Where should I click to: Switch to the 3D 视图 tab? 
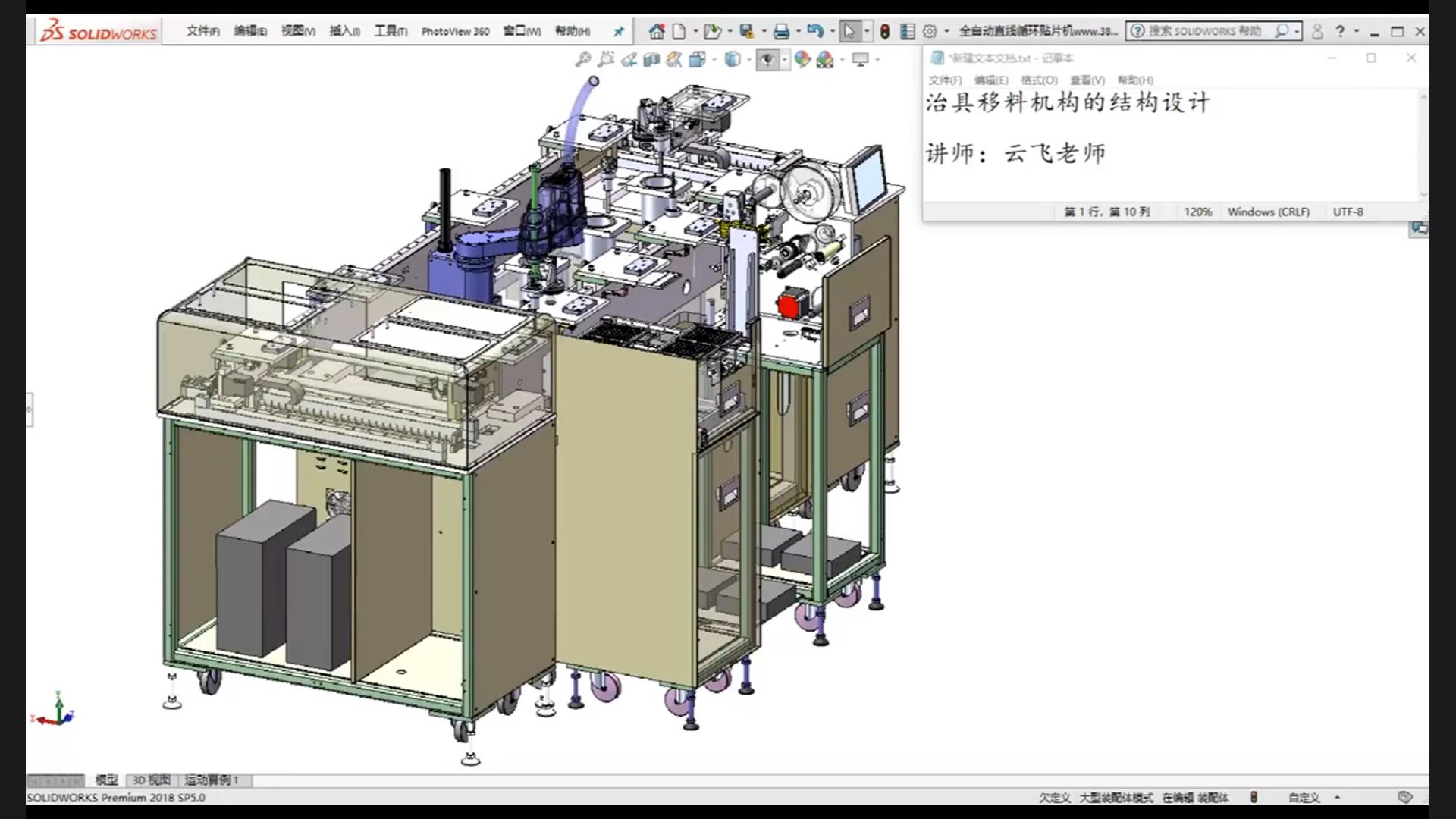pyautogui.click(x=152, y=780)
